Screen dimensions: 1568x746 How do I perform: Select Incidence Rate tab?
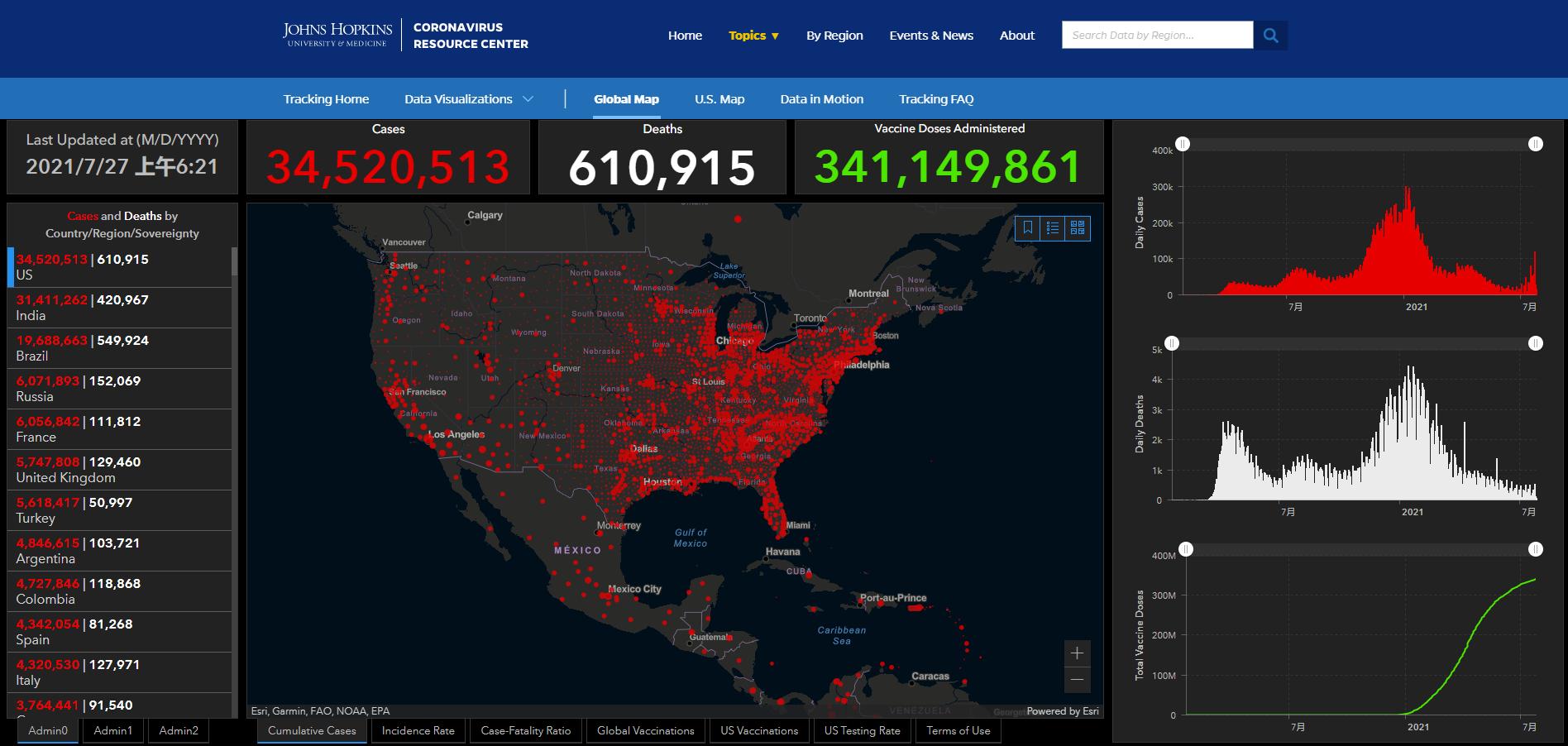(x=418, y=731)
